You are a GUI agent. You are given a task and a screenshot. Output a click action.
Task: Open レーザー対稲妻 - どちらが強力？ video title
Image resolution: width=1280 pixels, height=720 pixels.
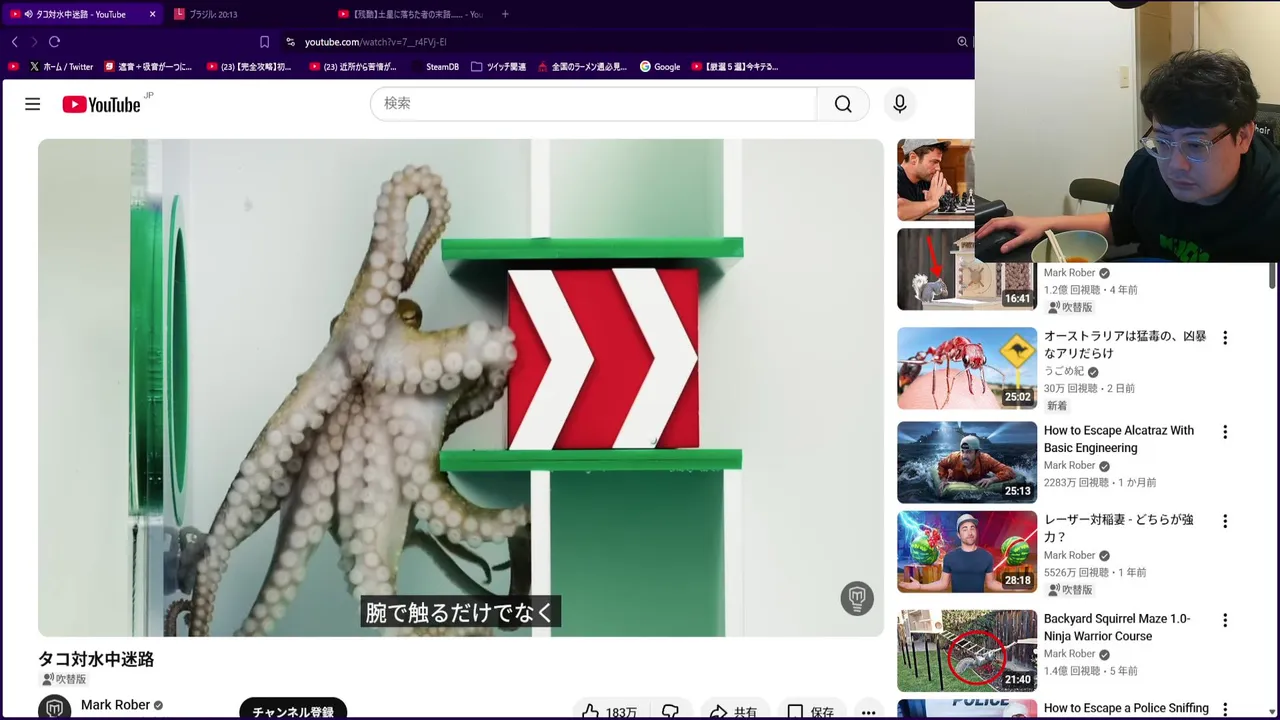pos(1119,528)
